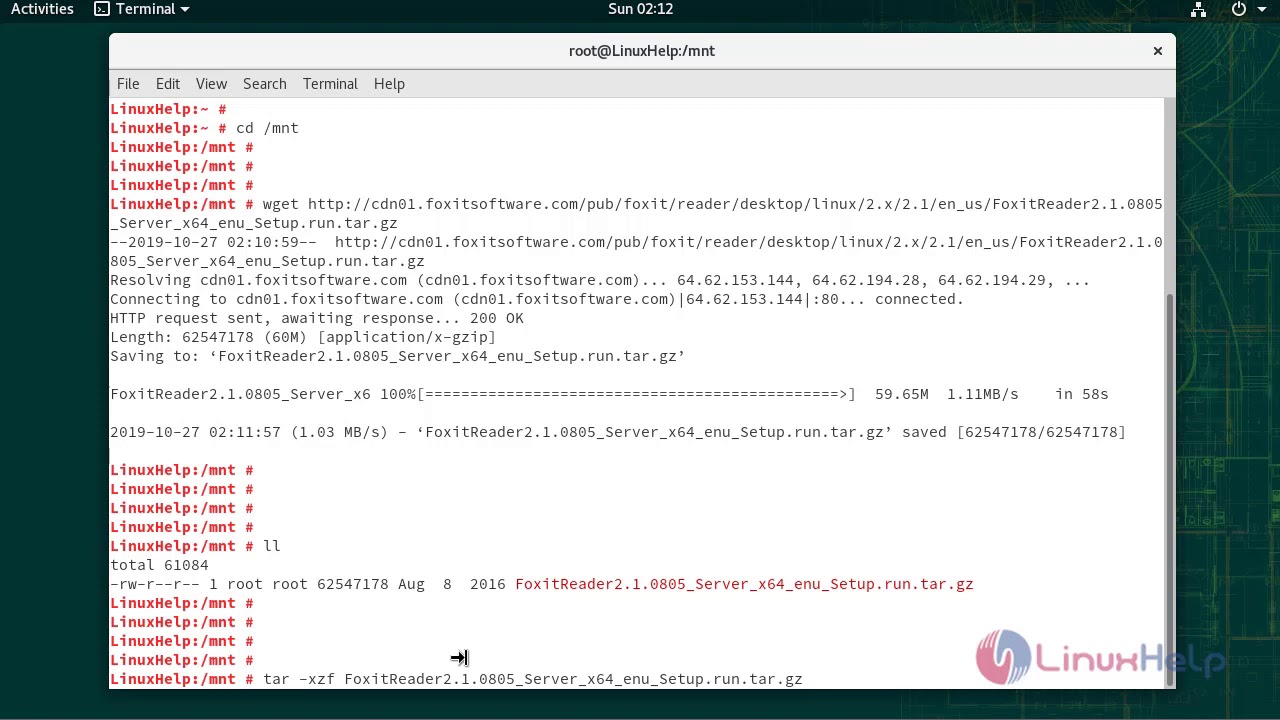Close the terminal window
Screen dimensions: 1280x720
pyautogui.click(x=1158, y=51)
